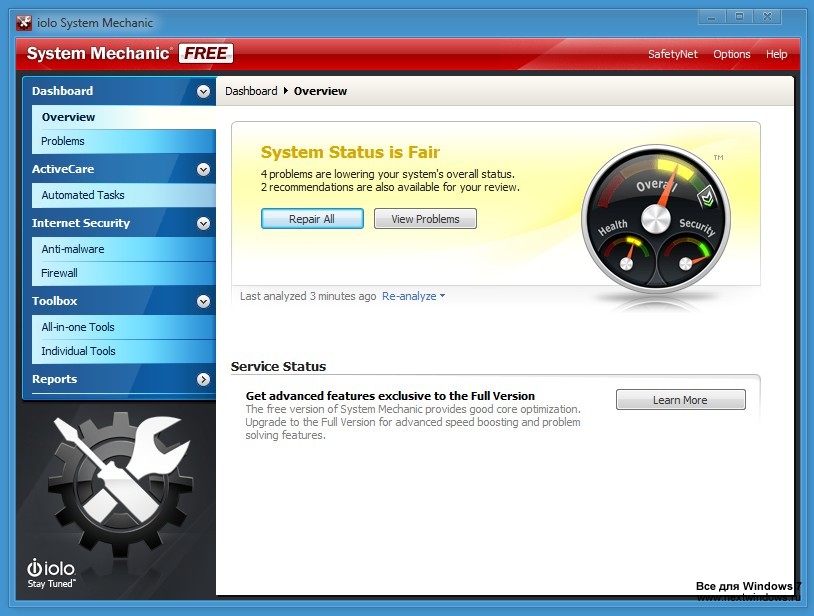Open Automated Tasks page

pos(124,195)
